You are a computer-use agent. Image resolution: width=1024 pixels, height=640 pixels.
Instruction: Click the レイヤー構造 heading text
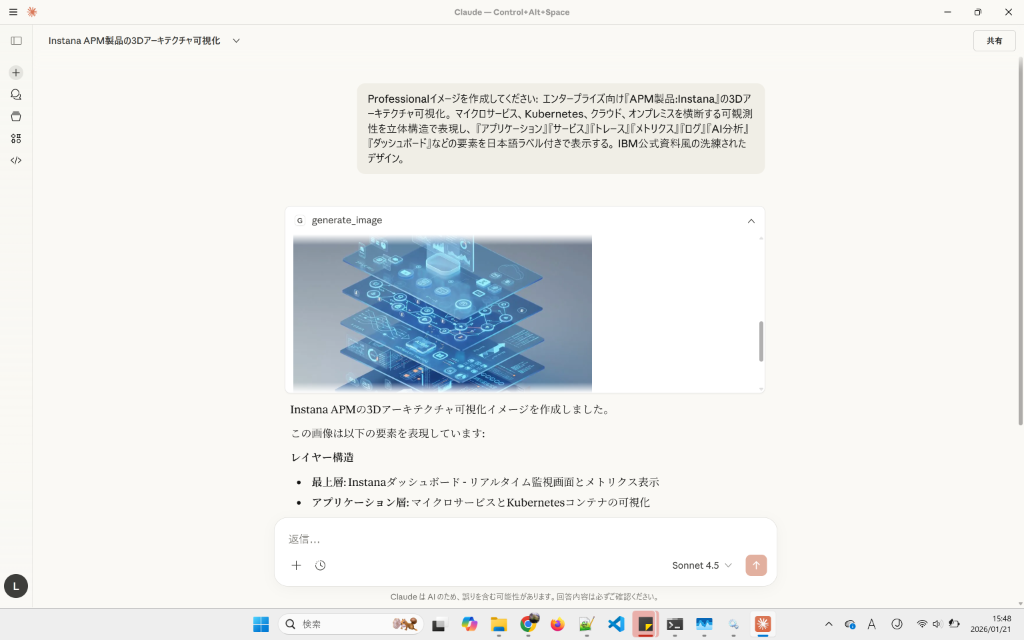point(323,457)
